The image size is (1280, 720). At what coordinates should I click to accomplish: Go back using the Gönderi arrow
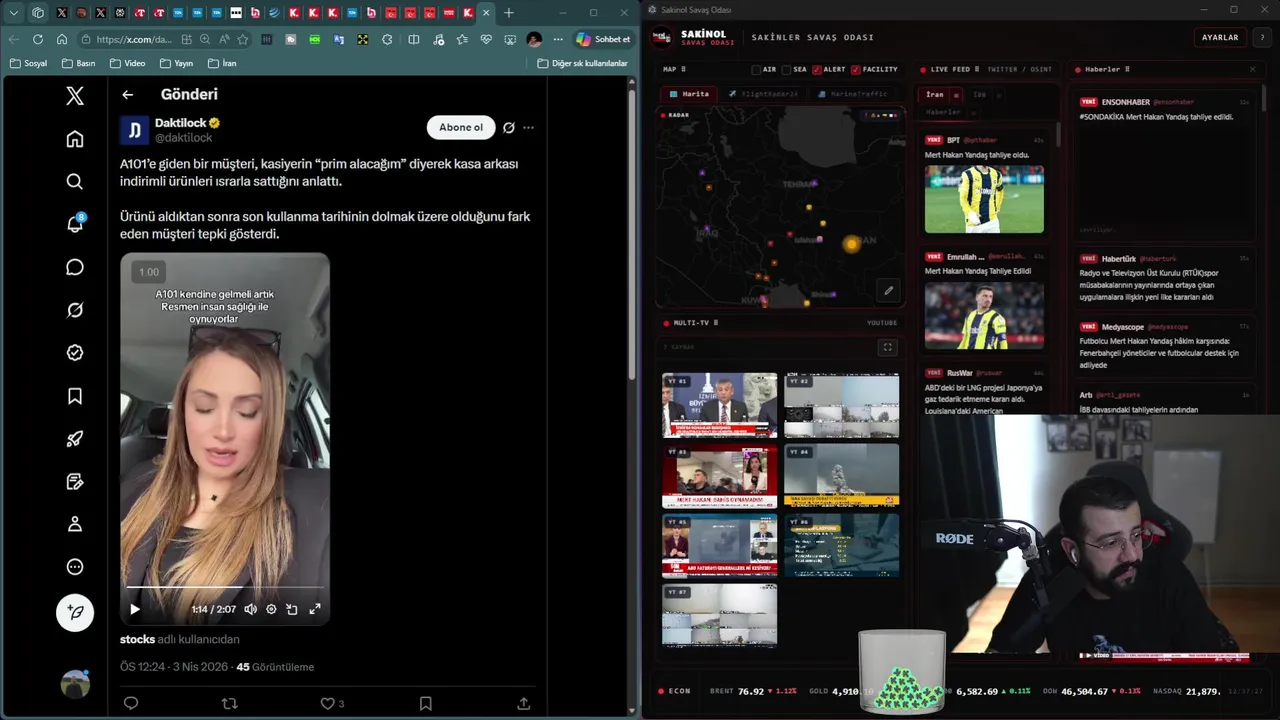(x=127, y=94)
